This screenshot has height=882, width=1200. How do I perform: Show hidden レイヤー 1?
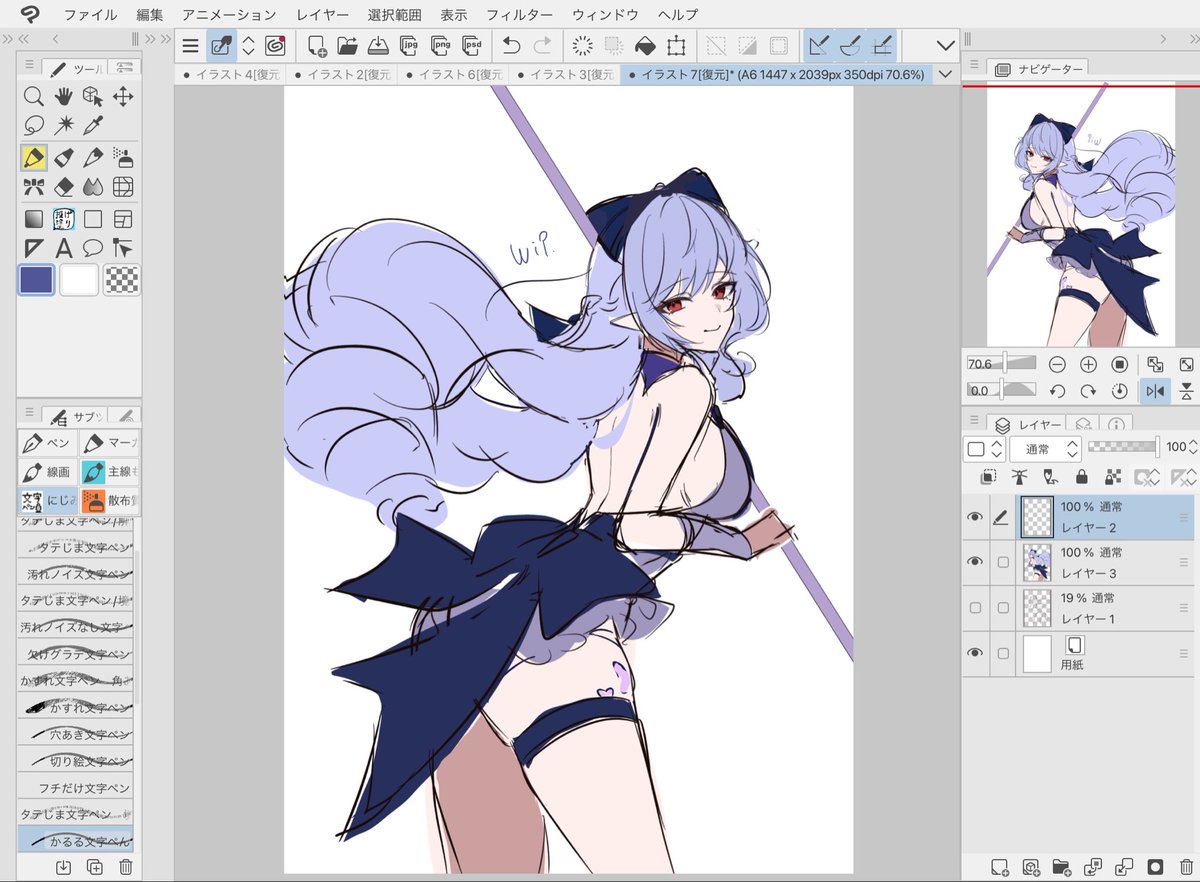click(x=975, y=607)
